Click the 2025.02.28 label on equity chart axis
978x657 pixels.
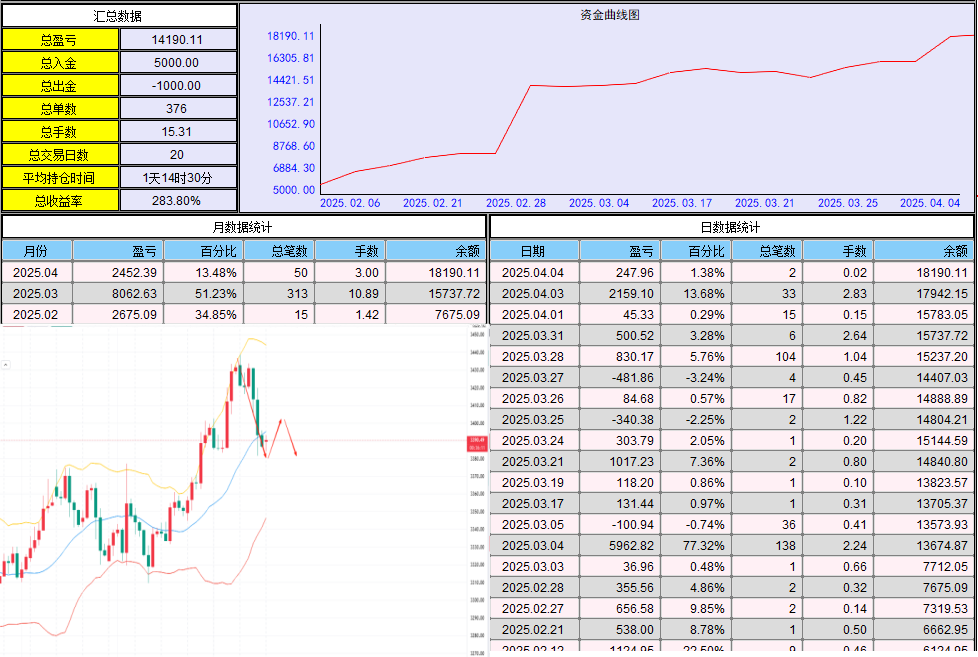(x=517, y=203)
